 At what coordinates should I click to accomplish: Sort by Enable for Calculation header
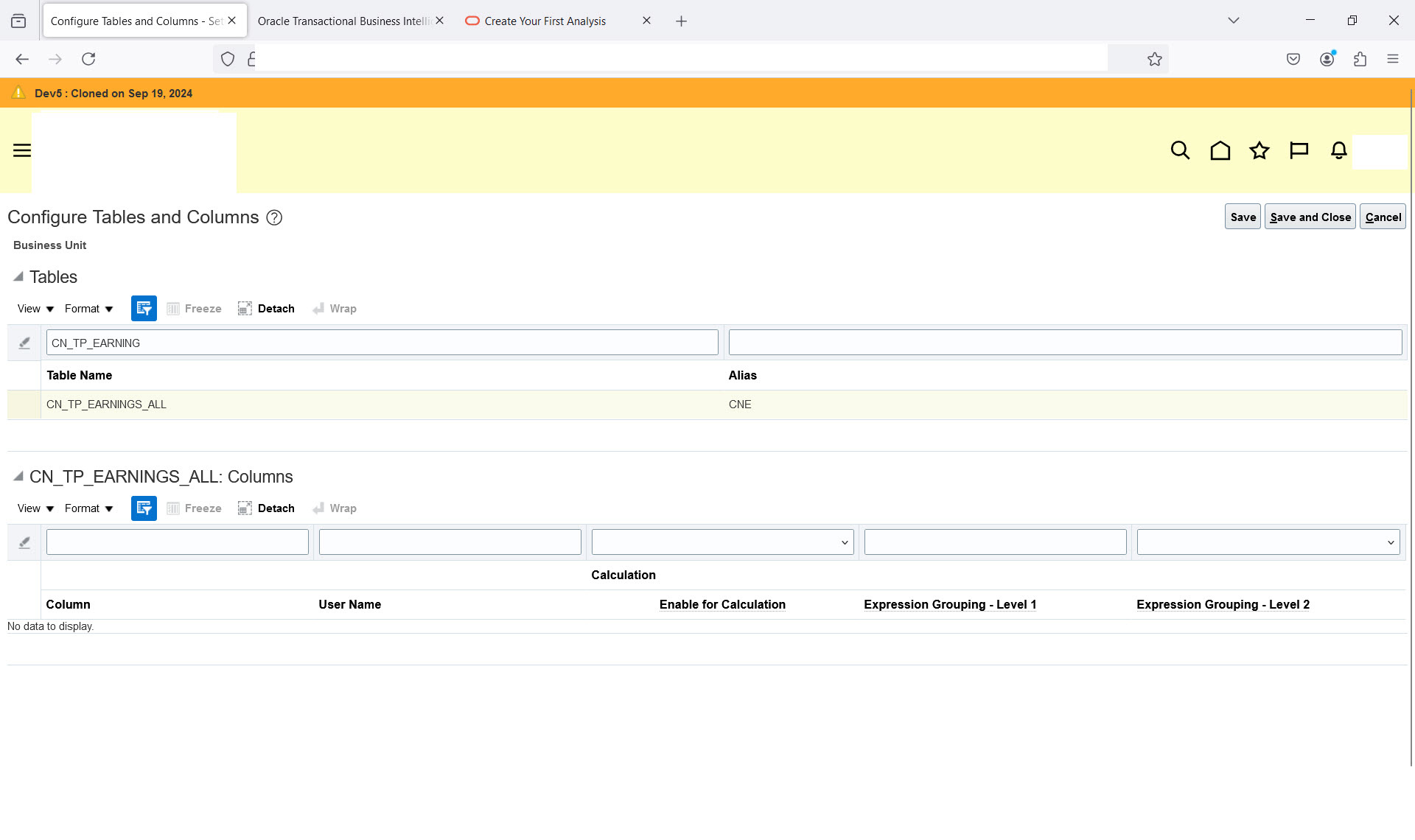click(722, 604)
